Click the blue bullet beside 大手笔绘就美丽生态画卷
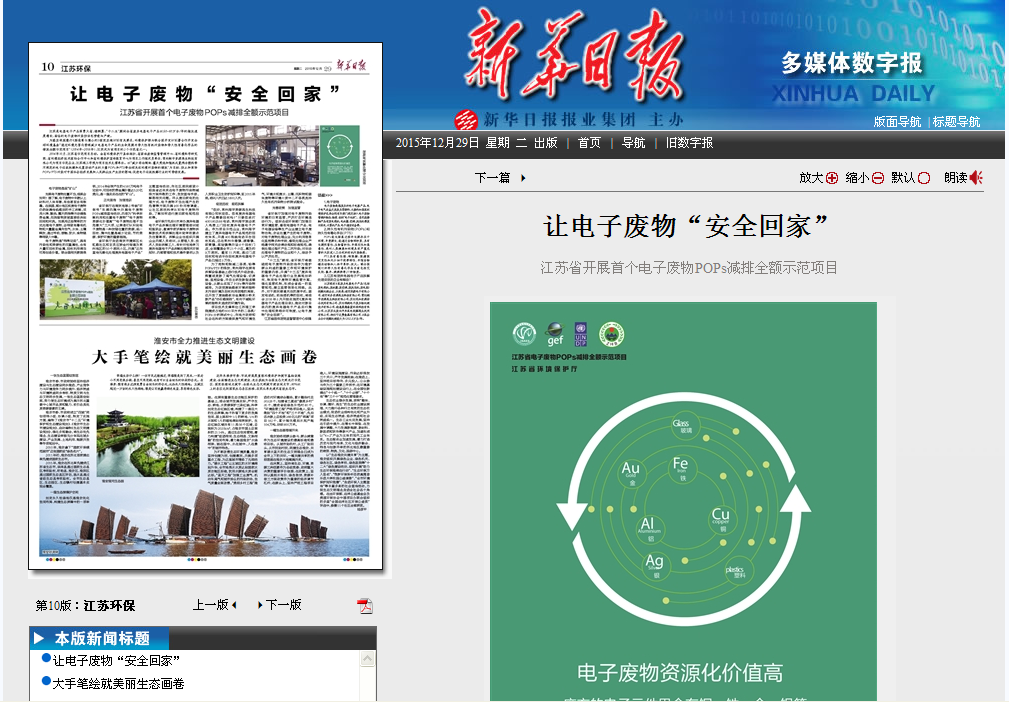Image resolution: width=1009 pixels, height=702 pixels. pos(46,681)
